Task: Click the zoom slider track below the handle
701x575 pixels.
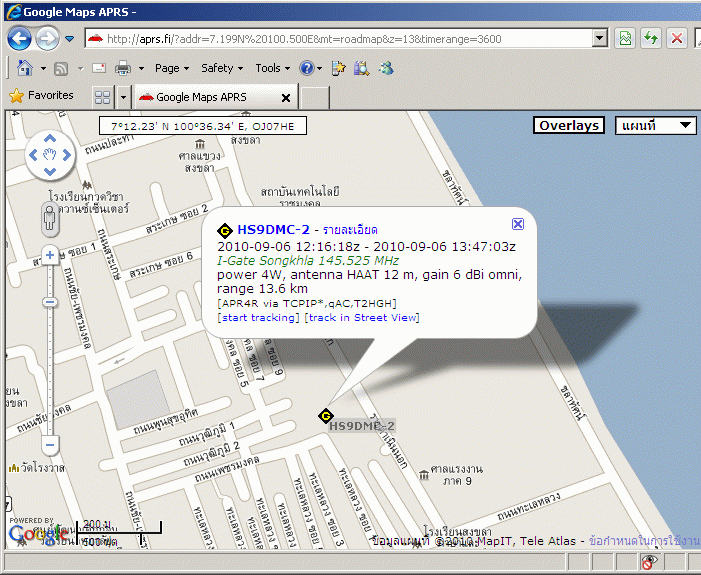Action: point(50,371)
